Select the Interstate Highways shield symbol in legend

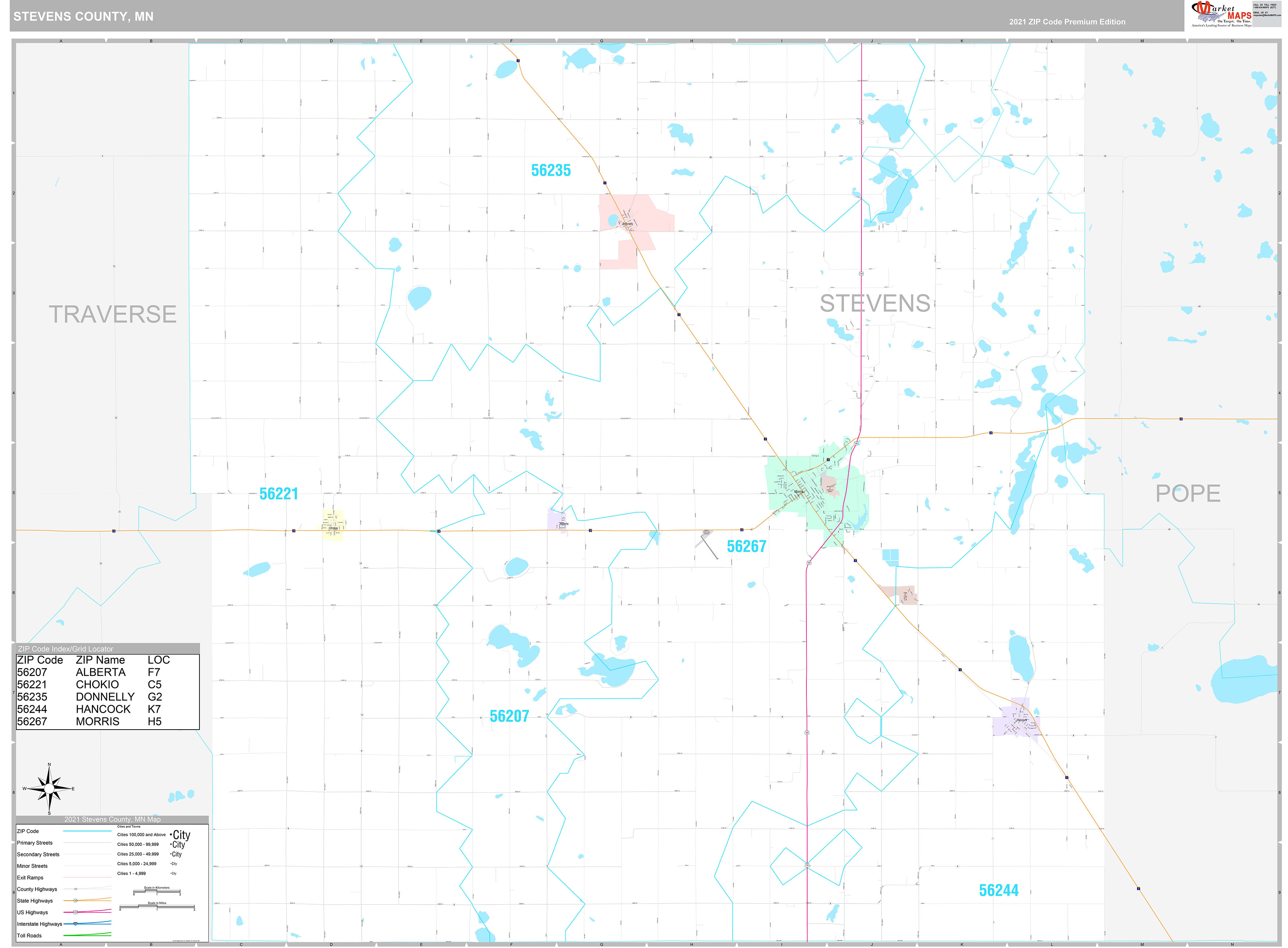click(76, 924)
